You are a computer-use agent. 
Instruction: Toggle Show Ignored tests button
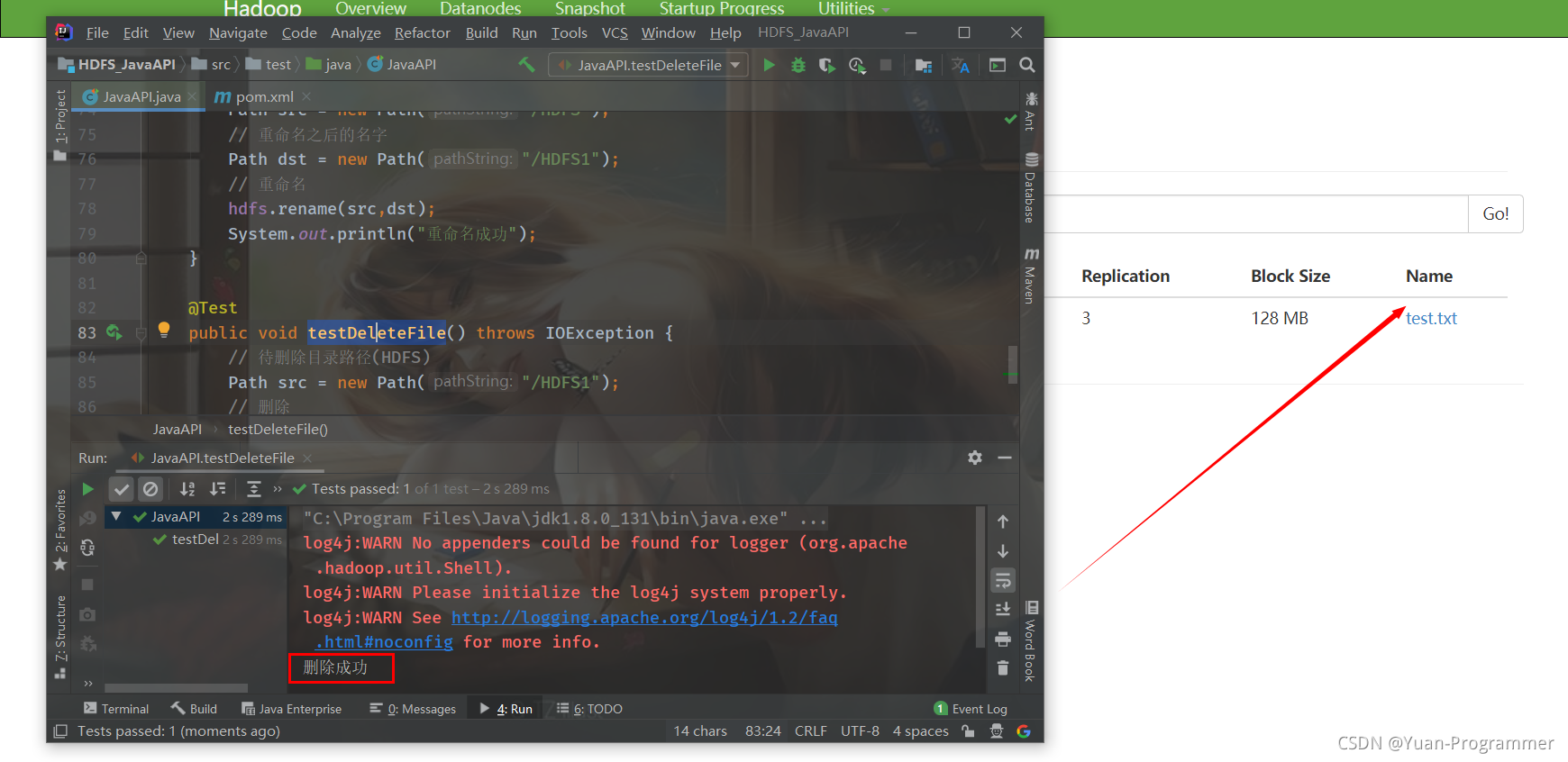pyautogui.click(x=150, y=489)
